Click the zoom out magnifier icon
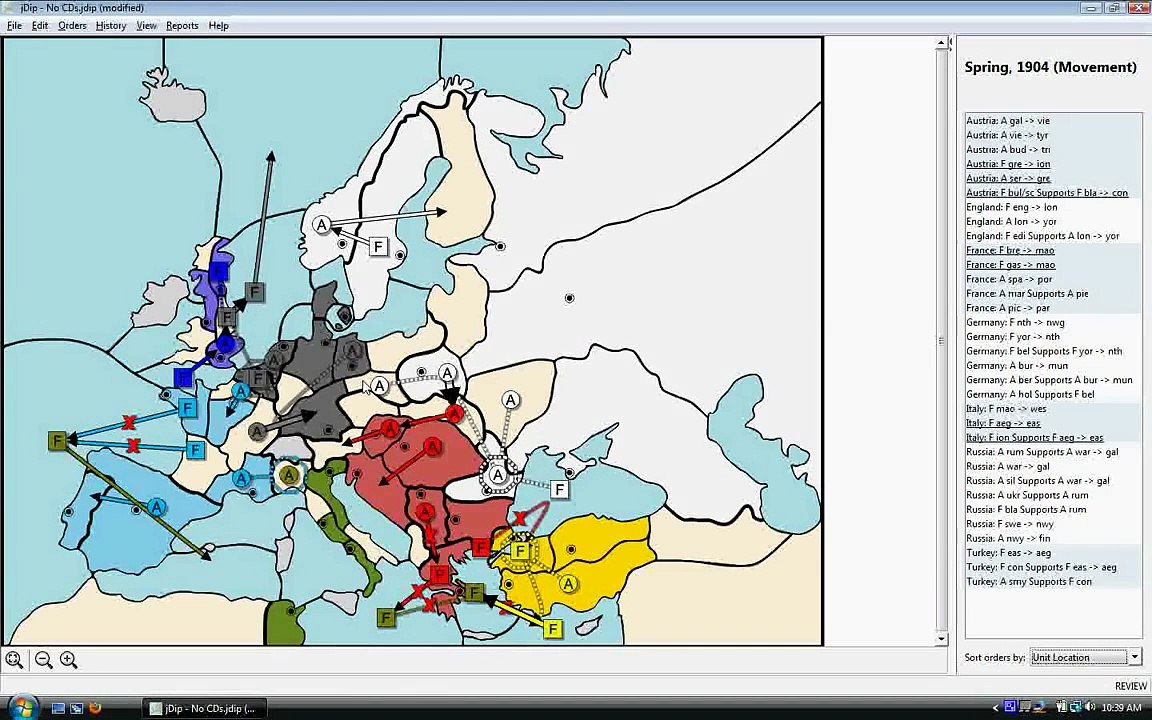Viewport: 1152px width, 720px height. coord(43,660)
